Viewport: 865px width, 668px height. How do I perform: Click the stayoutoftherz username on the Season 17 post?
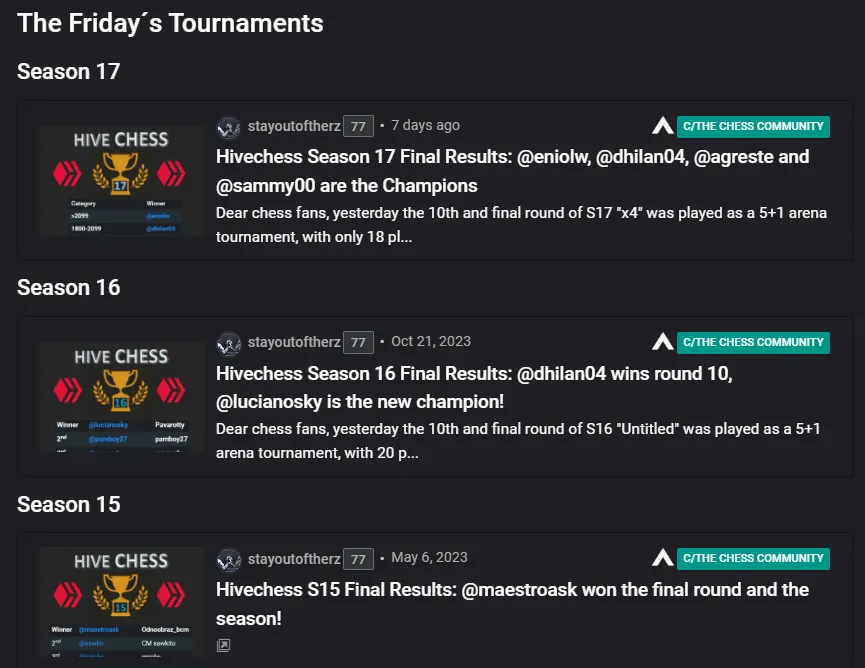[x=294, y=126]
